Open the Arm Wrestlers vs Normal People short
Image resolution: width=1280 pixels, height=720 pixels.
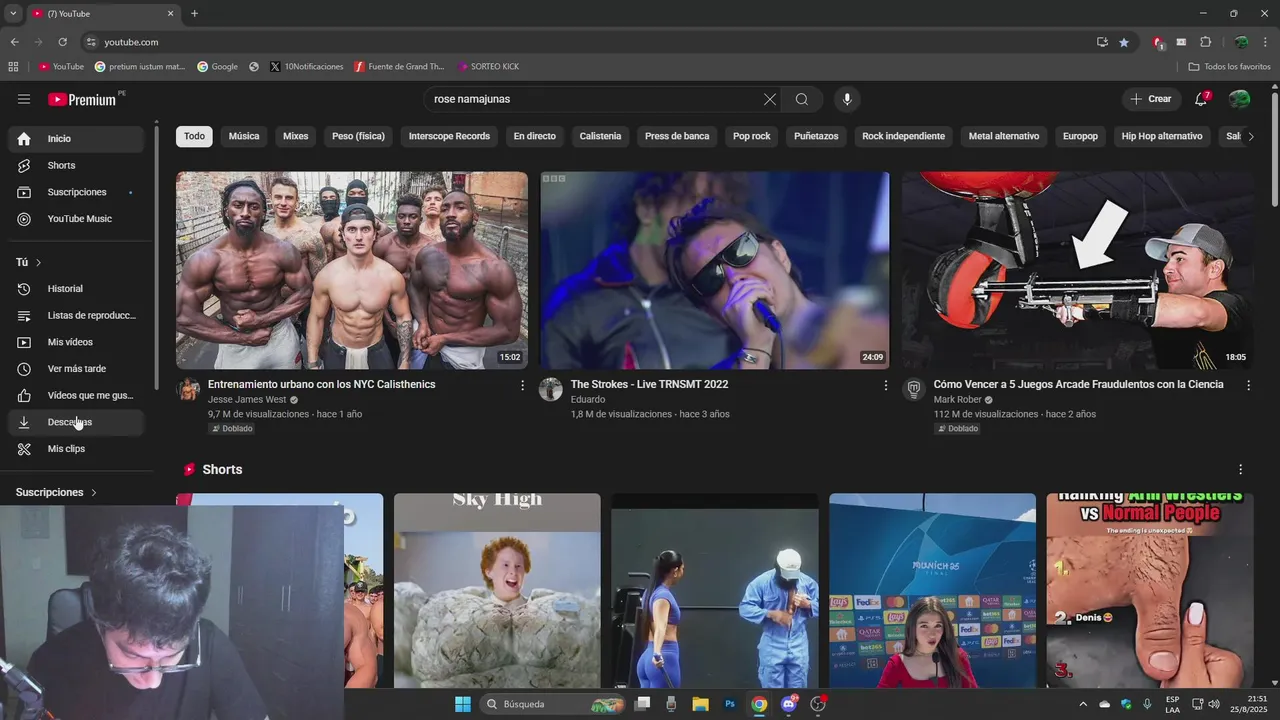pos(1150,590)
